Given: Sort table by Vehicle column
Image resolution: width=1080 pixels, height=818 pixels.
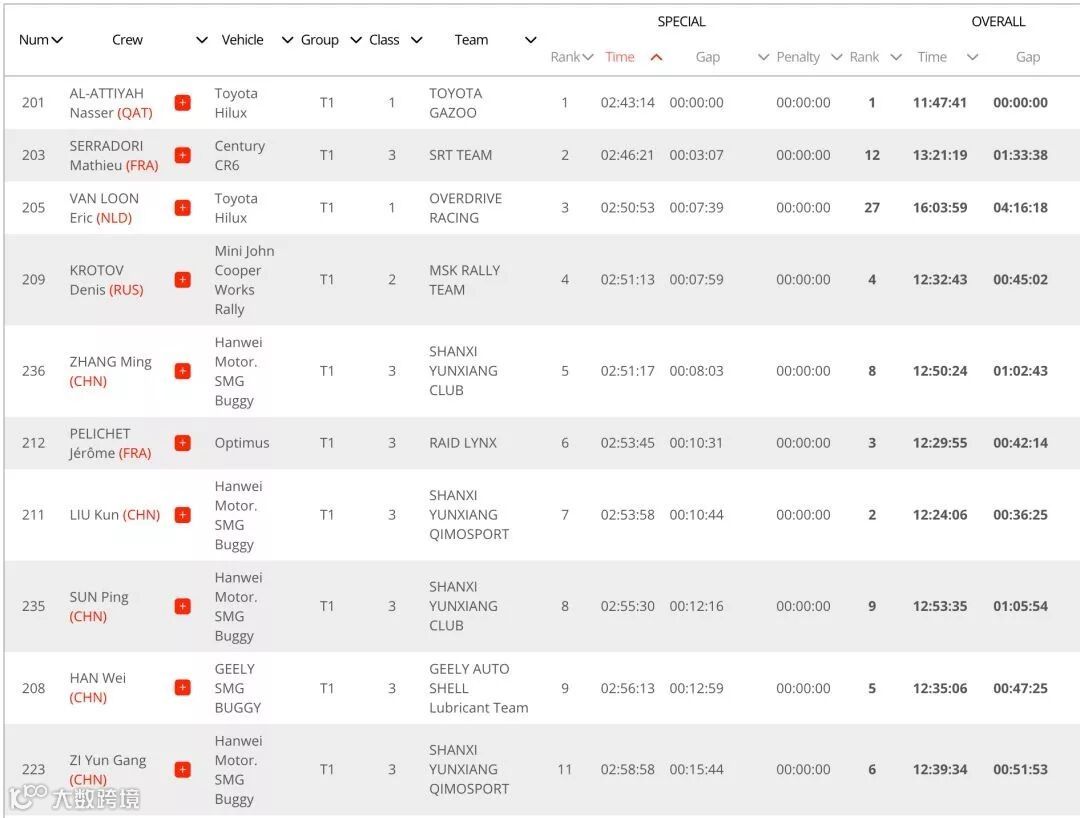Looking at the screenshot, I should [x=287, y=40].
